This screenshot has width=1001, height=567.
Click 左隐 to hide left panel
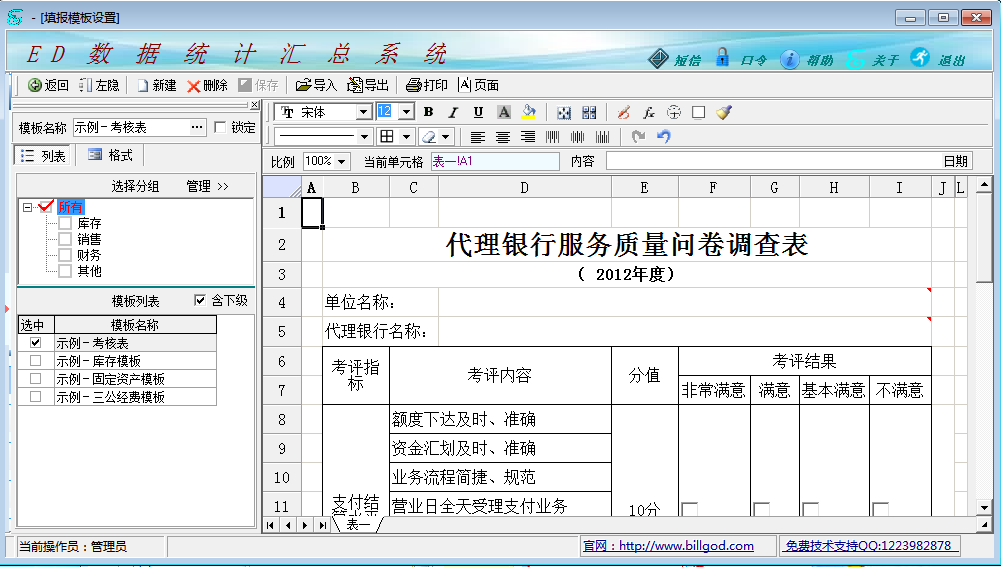[x=99, y=85]
